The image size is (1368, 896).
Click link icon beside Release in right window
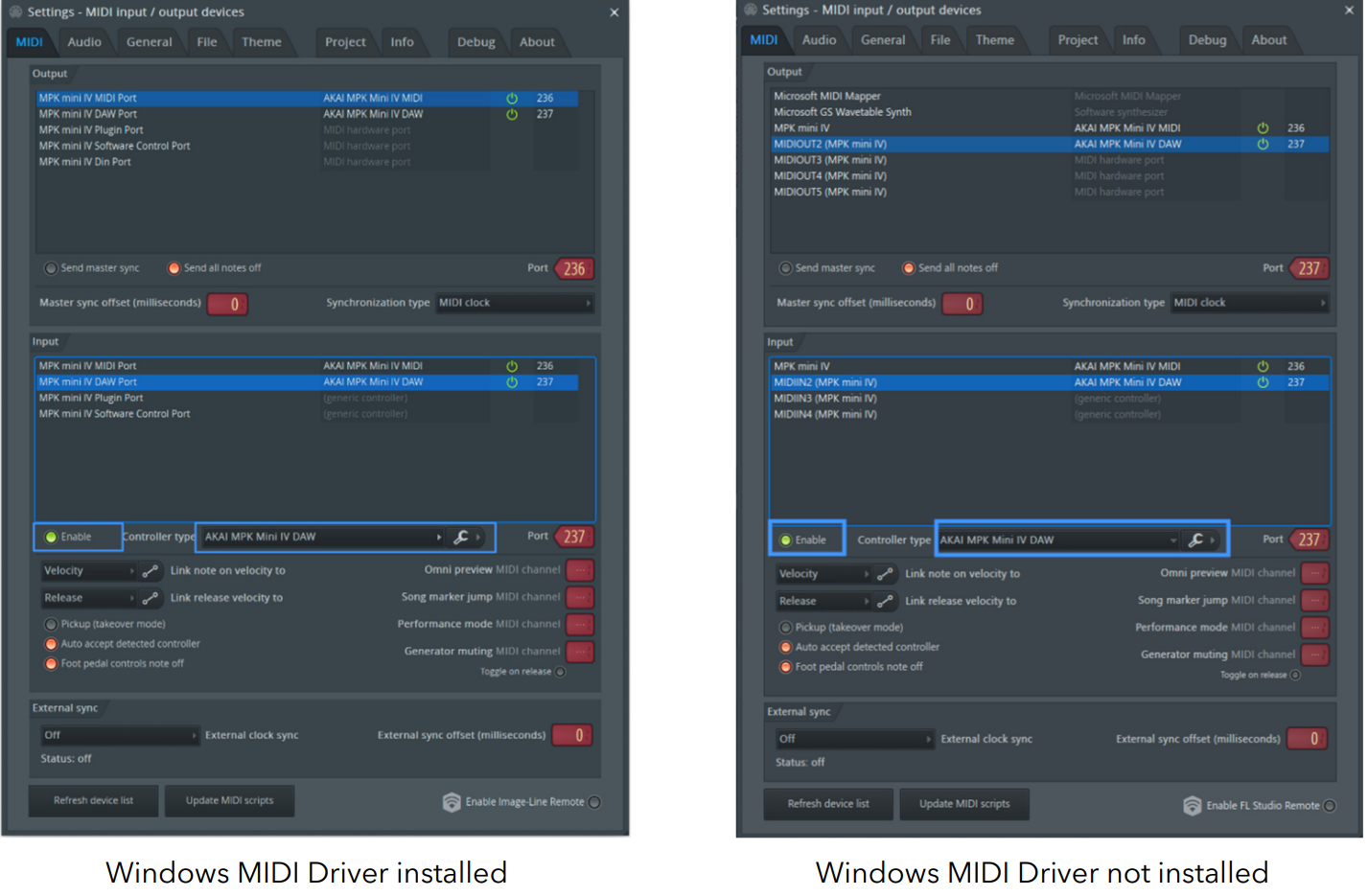pyautogui.click(x=885, y=601)
